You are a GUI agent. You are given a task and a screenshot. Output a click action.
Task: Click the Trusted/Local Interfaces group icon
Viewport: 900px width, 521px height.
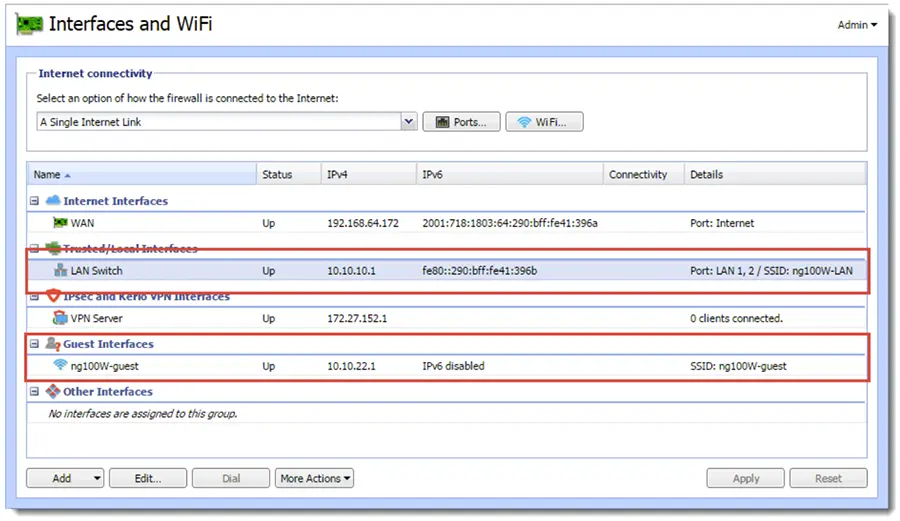pyautogui.click(x=53, y=248)
